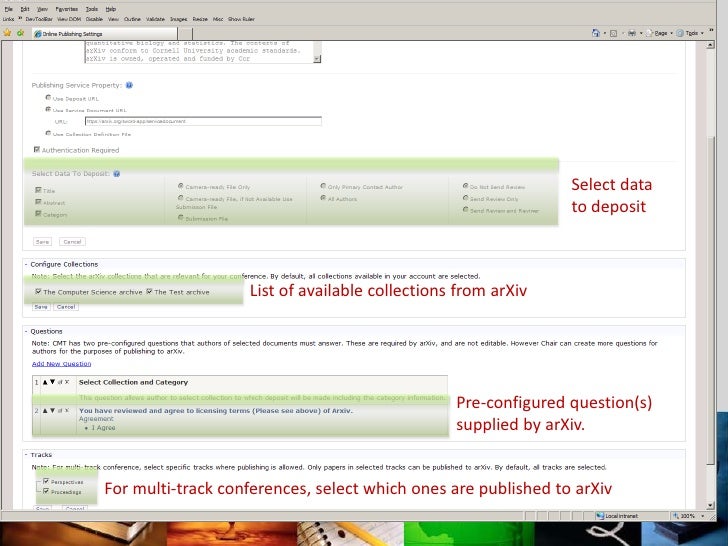Viewport: 728px width, 546px height.
Task: Open the zoom 100% dropdown arrow
Action: (x=702, y=516)
